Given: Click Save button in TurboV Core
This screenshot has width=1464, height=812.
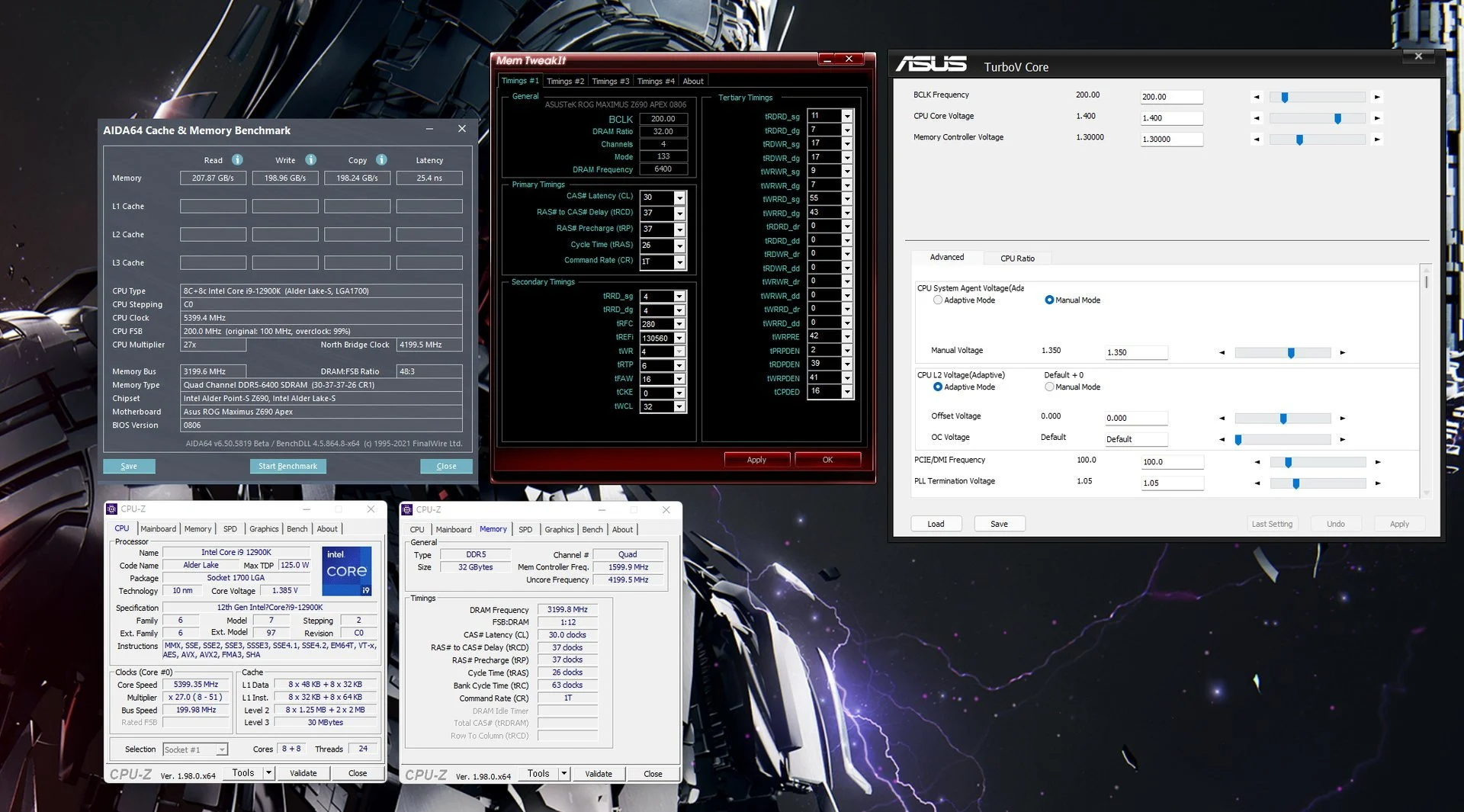Looking at the screenshot, I should [999, 524].
